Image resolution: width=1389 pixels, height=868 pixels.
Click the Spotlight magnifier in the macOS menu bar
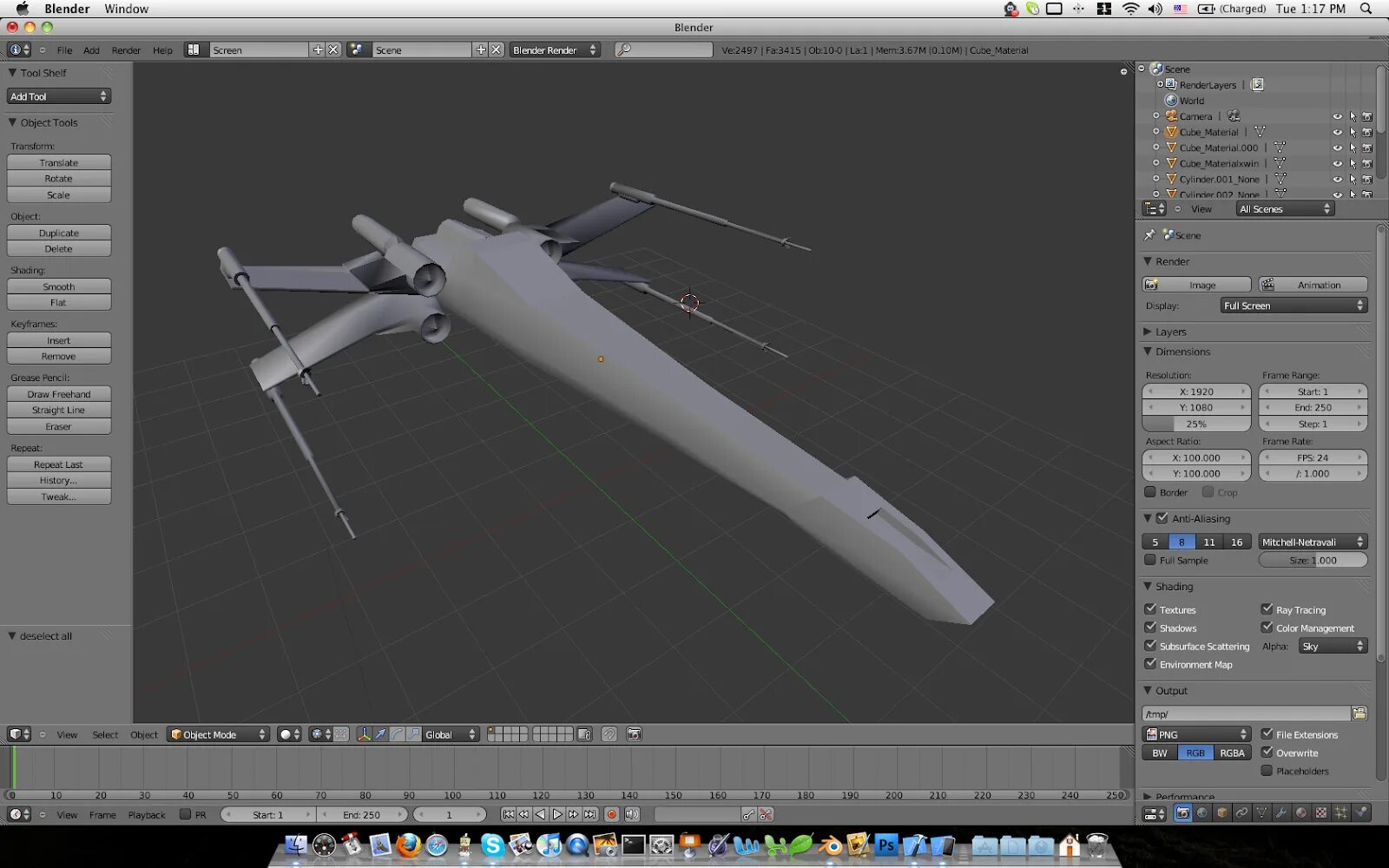pyautogui.click(x=1366, y=9)
